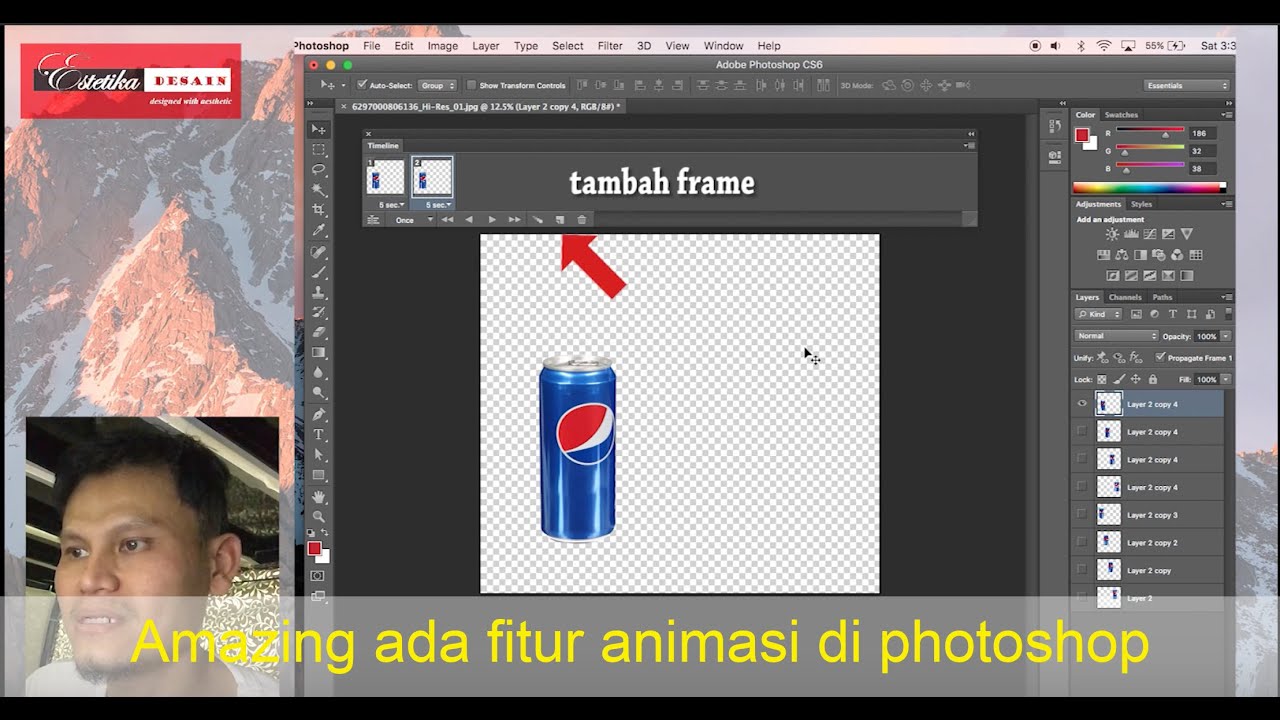Toggle the layer filter on/off switch
Viewport: 1280px width, 720px height.
pos(1228,314)
